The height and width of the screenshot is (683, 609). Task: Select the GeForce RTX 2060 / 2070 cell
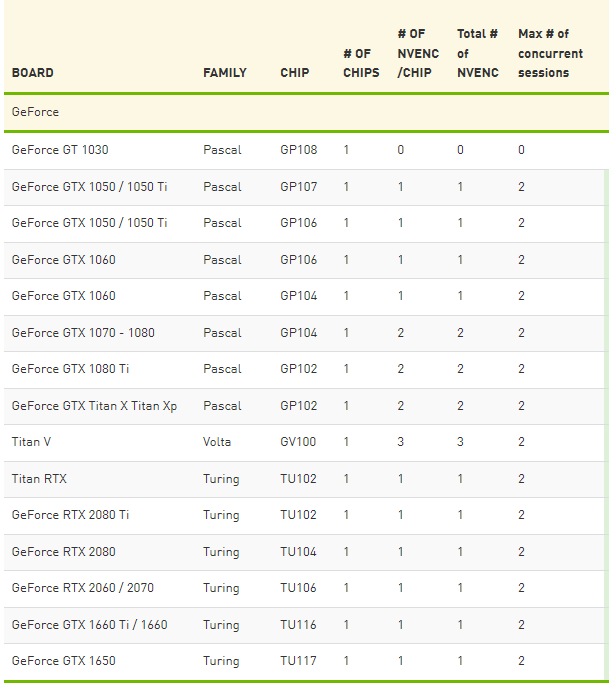click(x=83, y=588)
